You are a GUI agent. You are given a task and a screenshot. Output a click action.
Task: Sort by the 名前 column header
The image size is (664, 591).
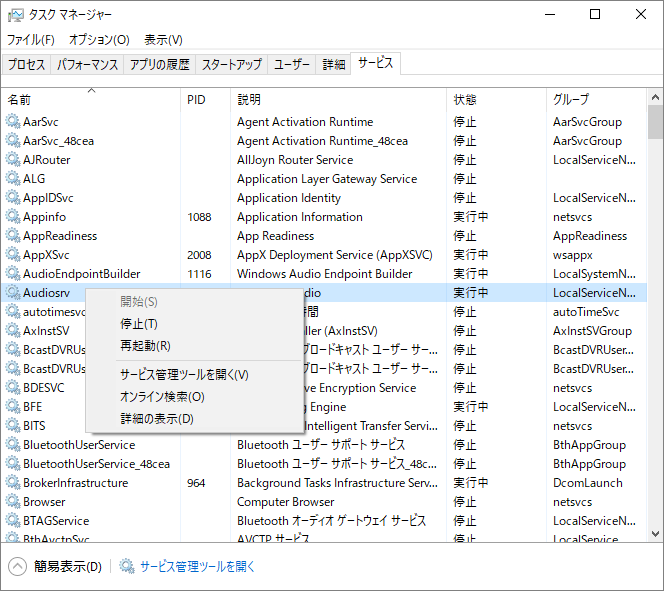pos(91,99)
